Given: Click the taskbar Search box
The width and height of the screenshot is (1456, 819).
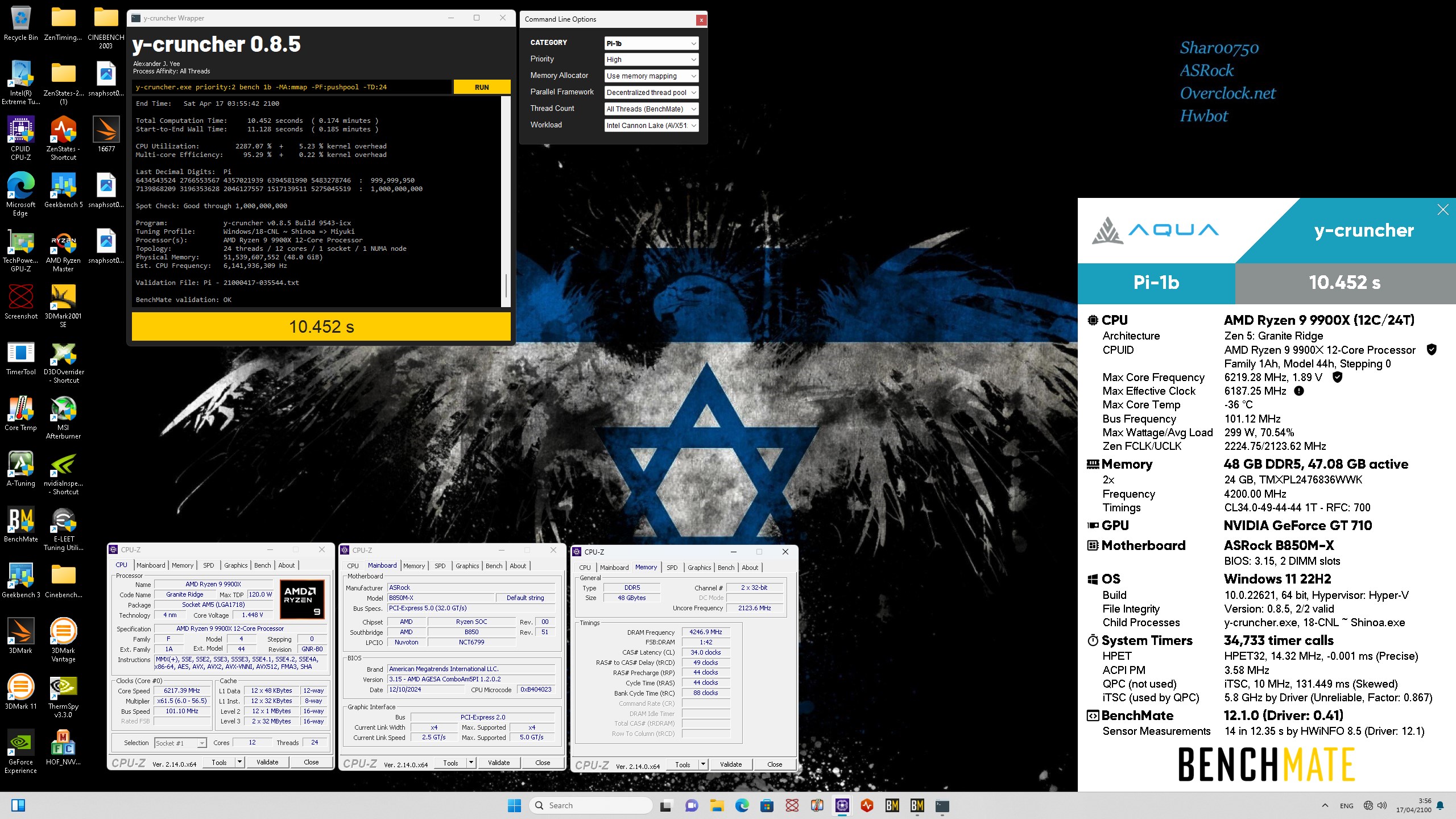Looking at the screenshot, I should tap(590, 805).
